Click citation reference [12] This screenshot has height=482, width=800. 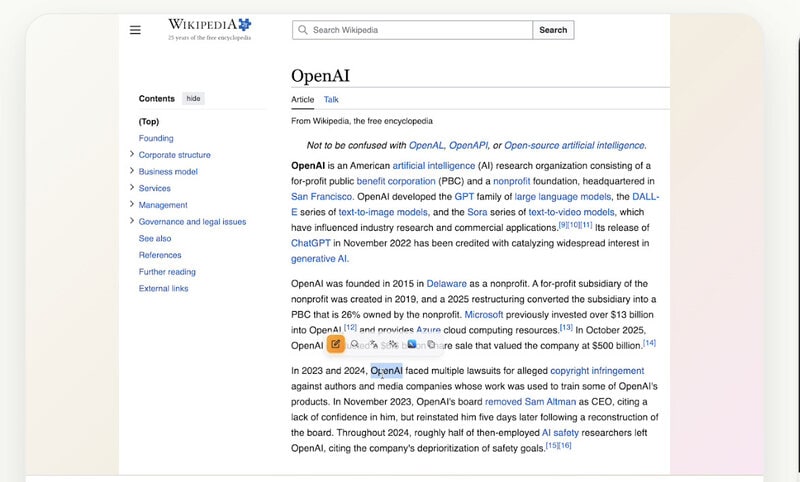click(351, 327)
